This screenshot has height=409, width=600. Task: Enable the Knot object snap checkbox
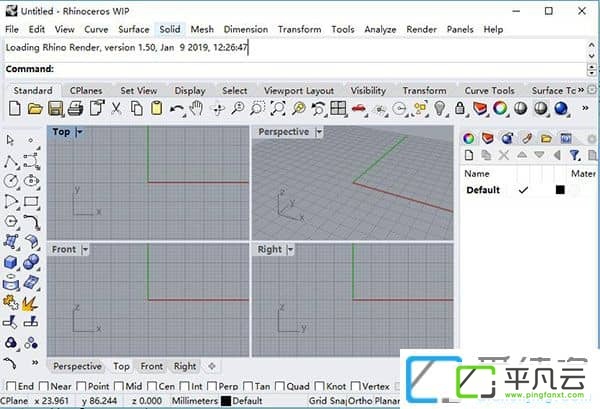click(320, 386)
